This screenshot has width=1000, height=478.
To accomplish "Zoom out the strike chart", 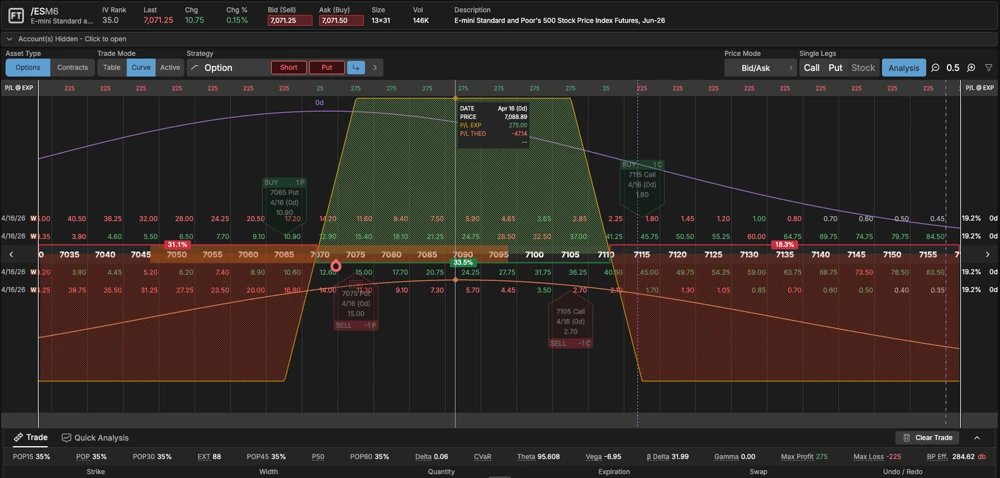I will tap(935, 68).
